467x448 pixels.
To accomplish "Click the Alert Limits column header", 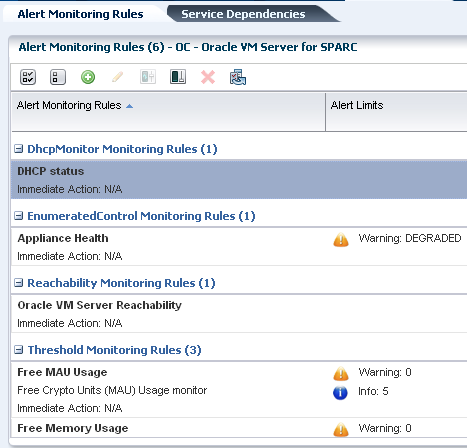I will click(x=396, y=112).
